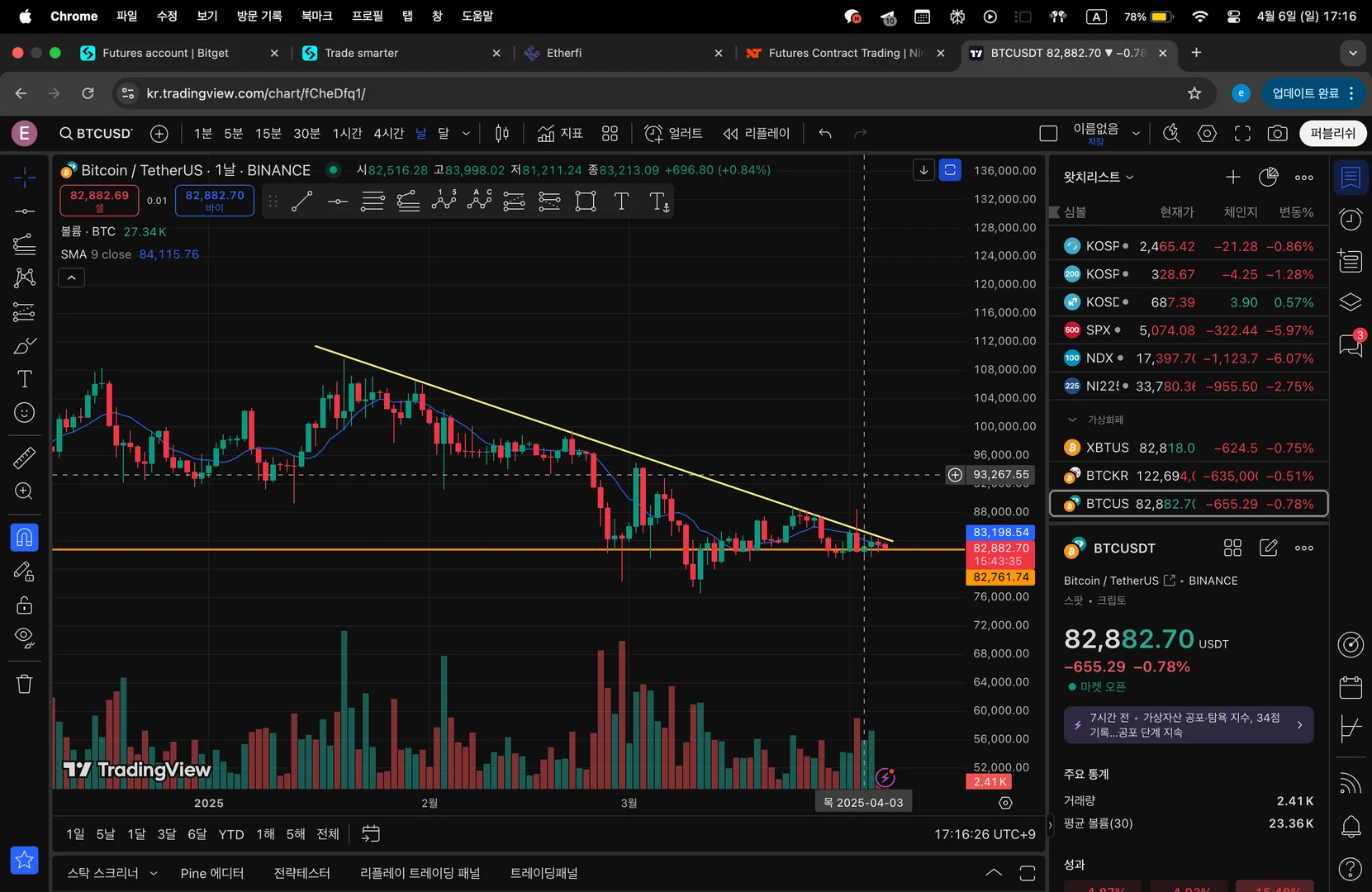This screenshot has height=892, width=1372.
Task: Open the notifications bell panel
Action: [x=1351, y=826]
